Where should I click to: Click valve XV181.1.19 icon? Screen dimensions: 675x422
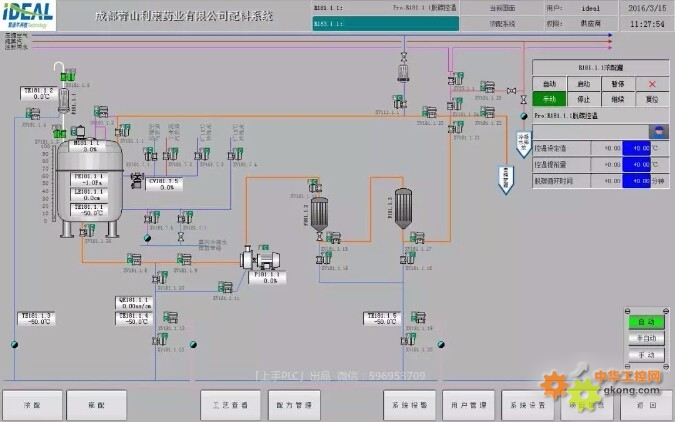tap(418, 317)
